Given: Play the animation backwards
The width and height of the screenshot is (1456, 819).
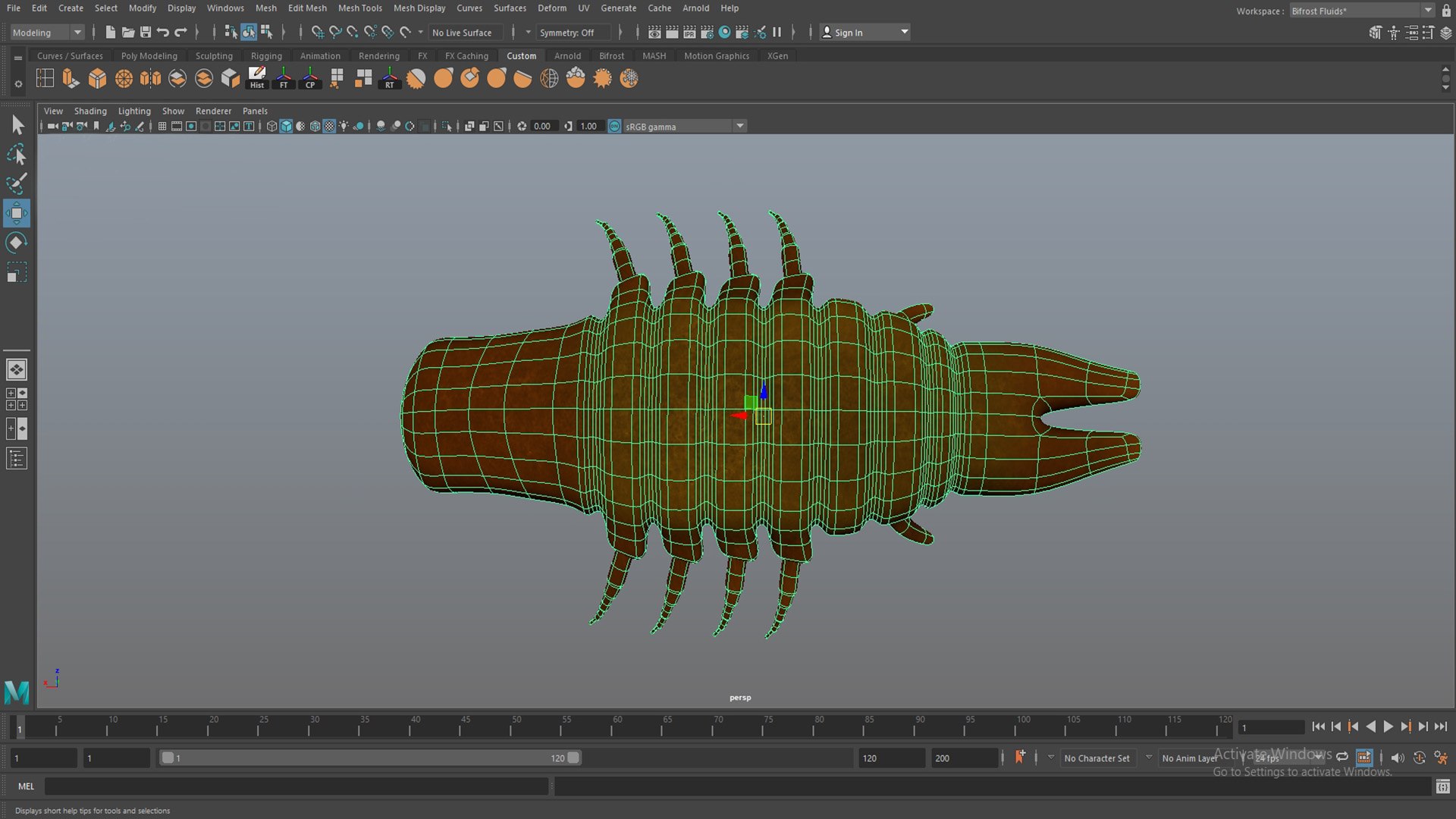Looking at the screenshot, I should tap(1370, 726).
